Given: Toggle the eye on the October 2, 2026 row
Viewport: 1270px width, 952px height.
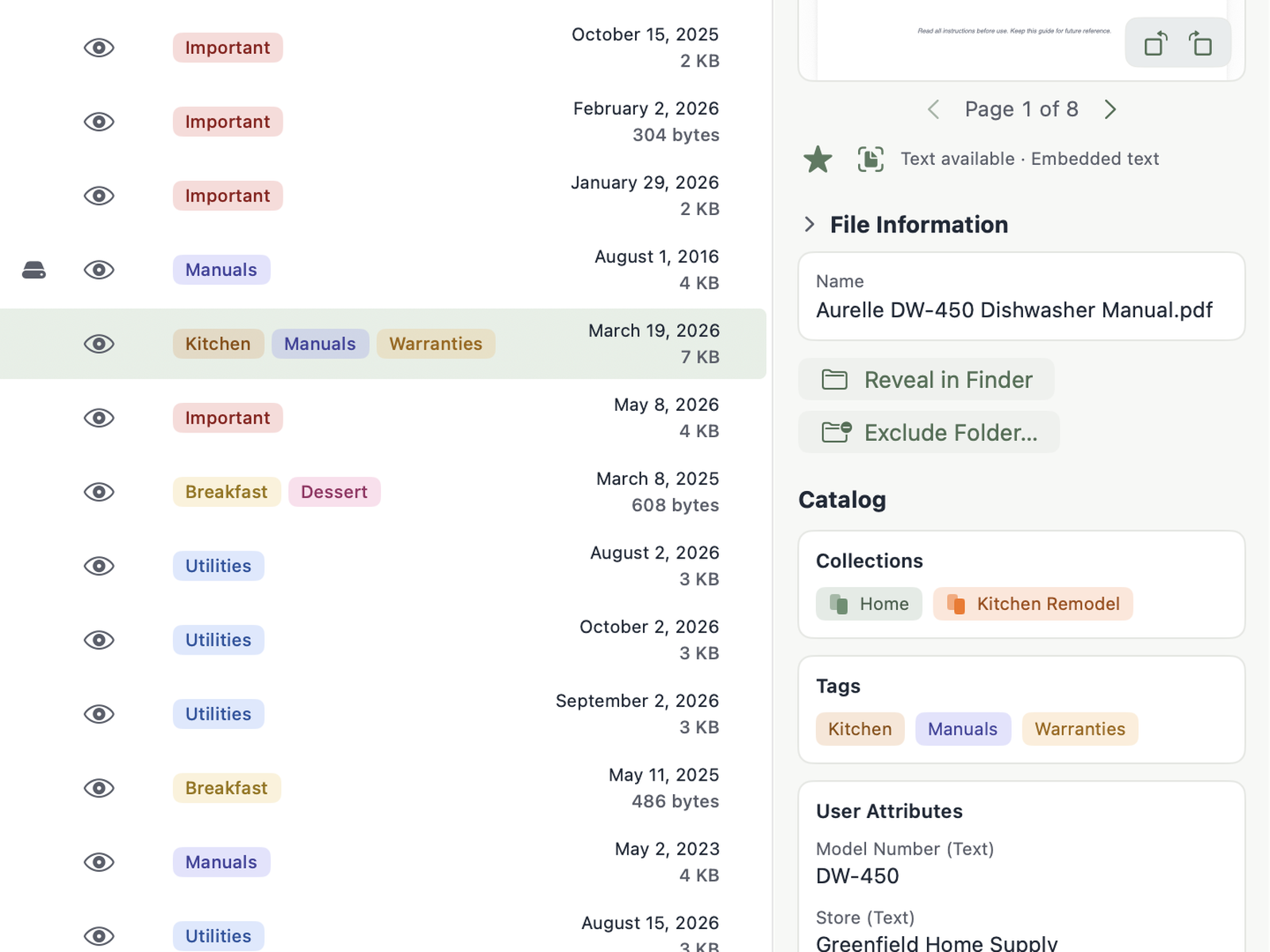Looking at the screenshot, I should pos(99,640).
